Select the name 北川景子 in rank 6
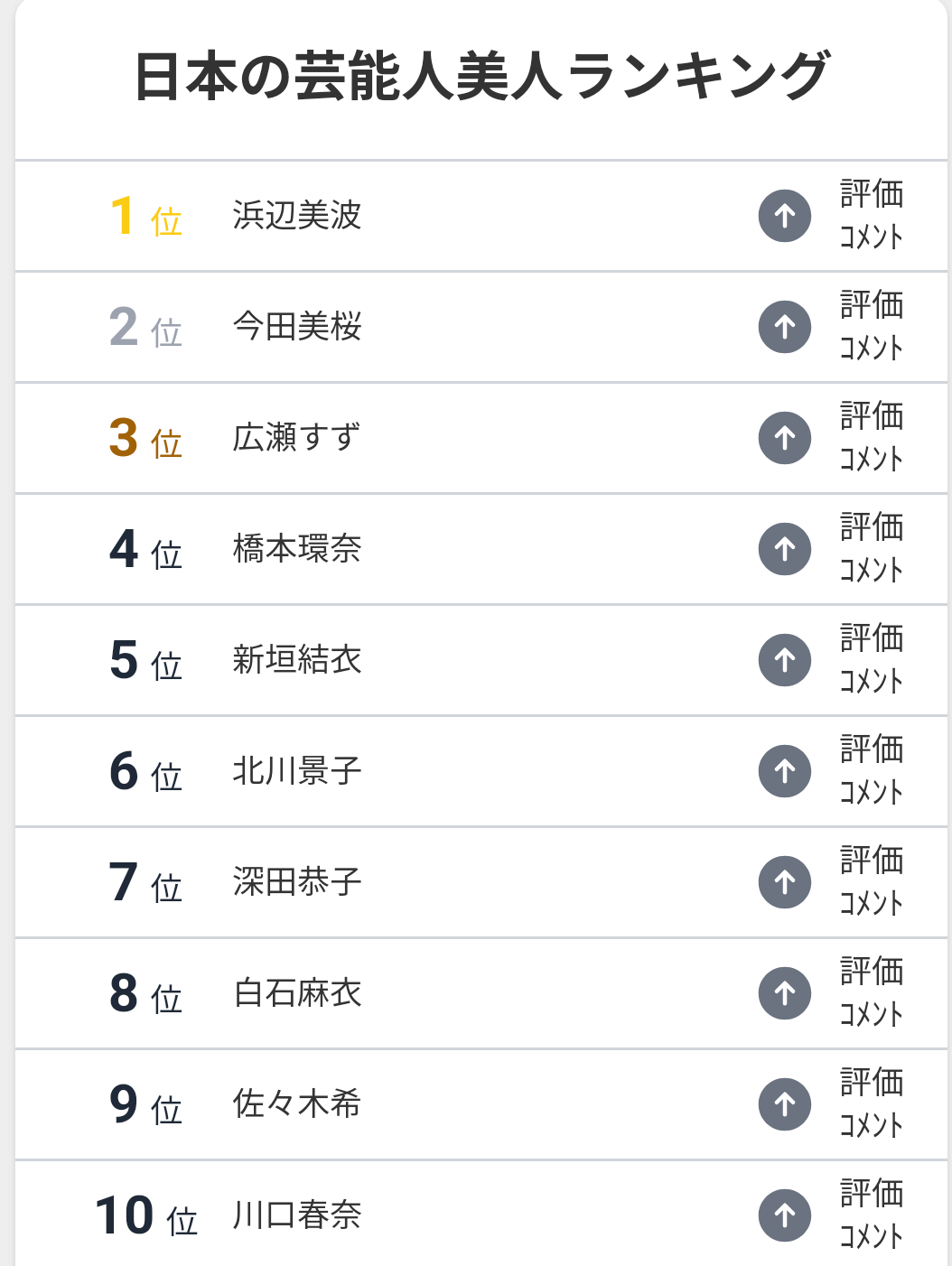952x1266 pixels. [297, 771]
